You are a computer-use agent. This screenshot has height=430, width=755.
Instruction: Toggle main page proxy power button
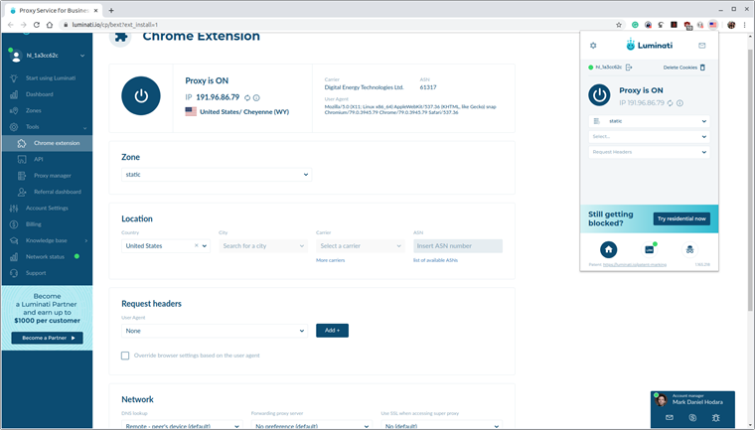point(141,96)
